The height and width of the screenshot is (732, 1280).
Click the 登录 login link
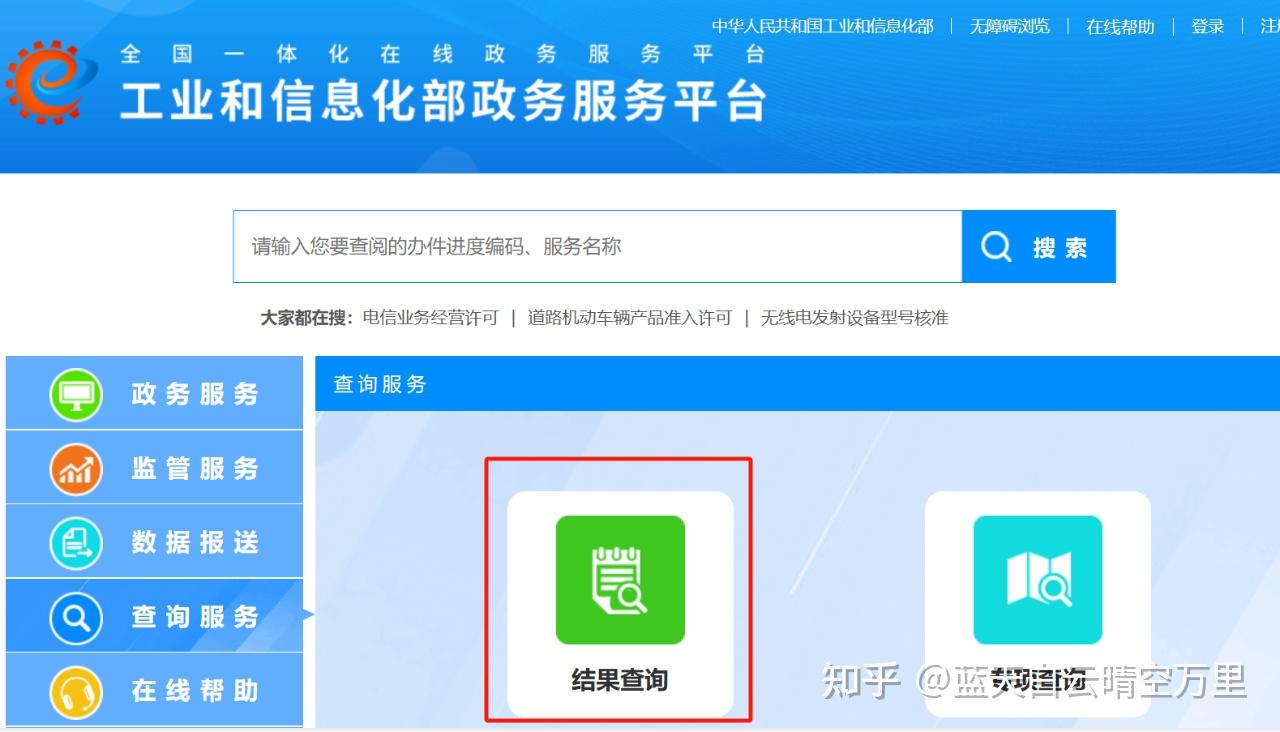pos(1207,26)
